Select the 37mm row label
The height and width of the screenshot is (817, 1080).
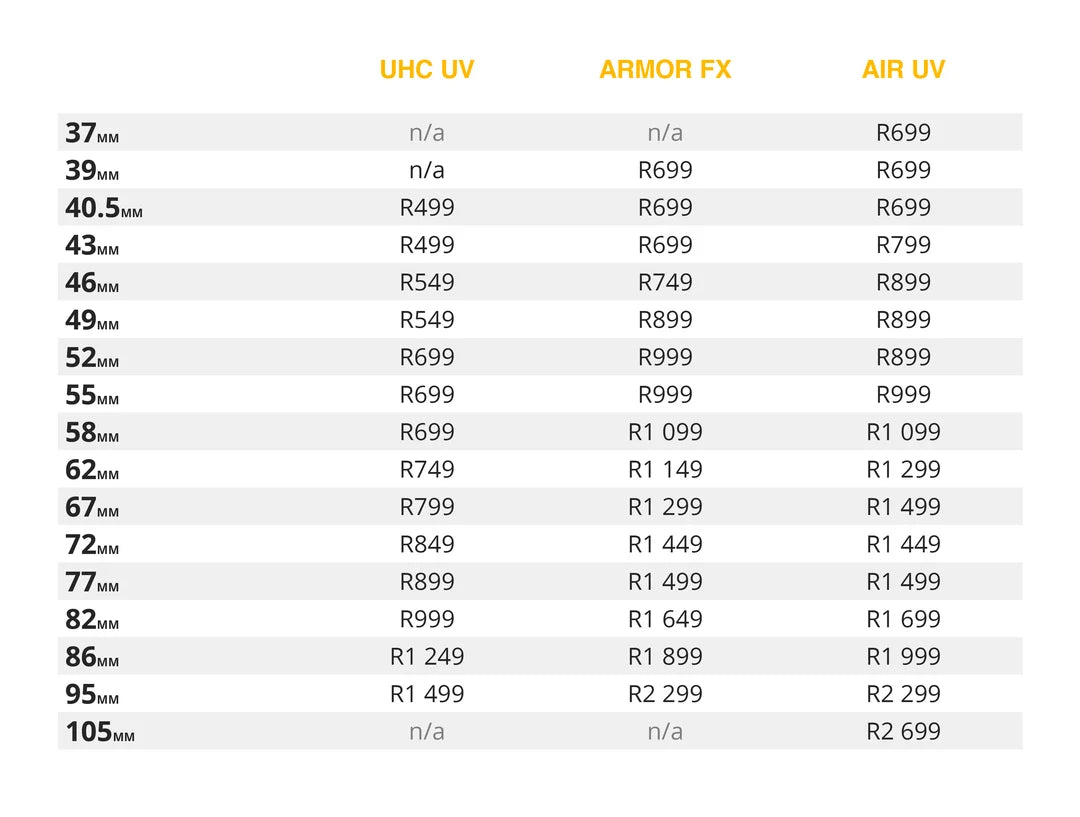click(92, 132)
